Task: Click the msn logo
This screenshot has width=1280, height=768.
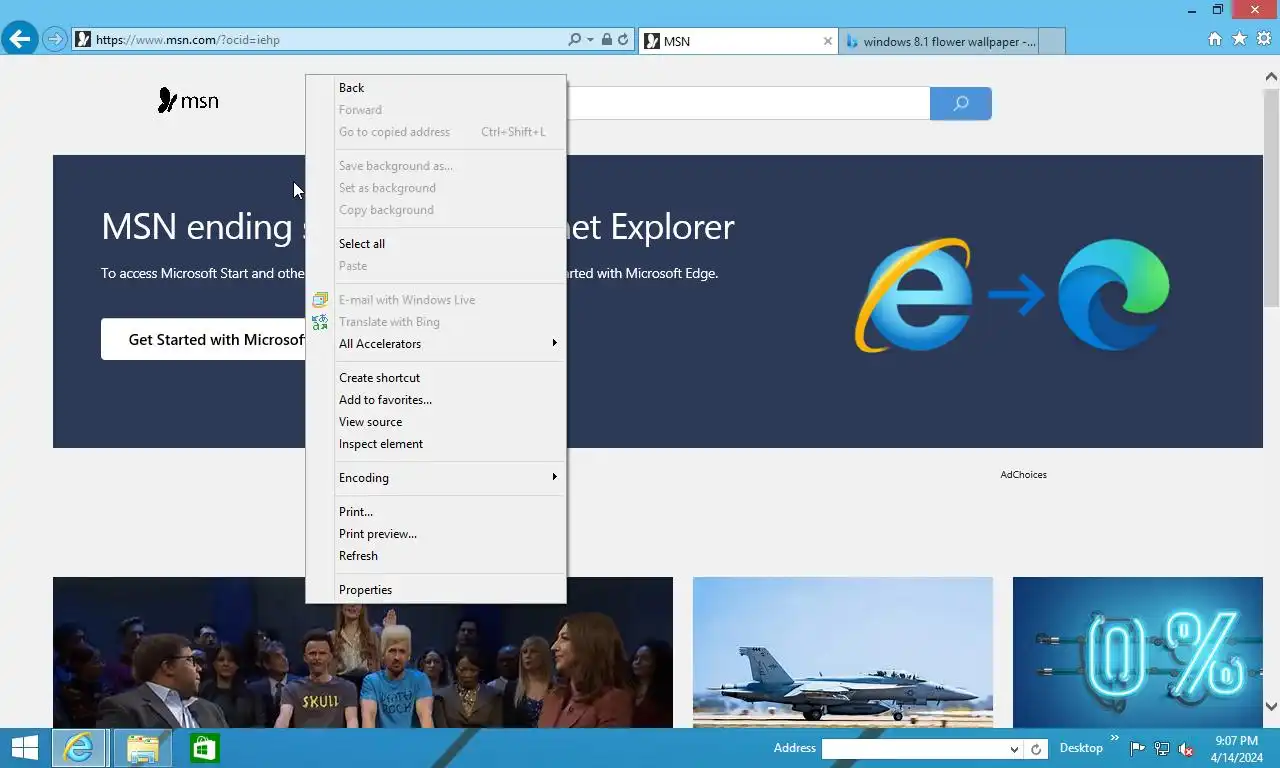Action: 188,100
